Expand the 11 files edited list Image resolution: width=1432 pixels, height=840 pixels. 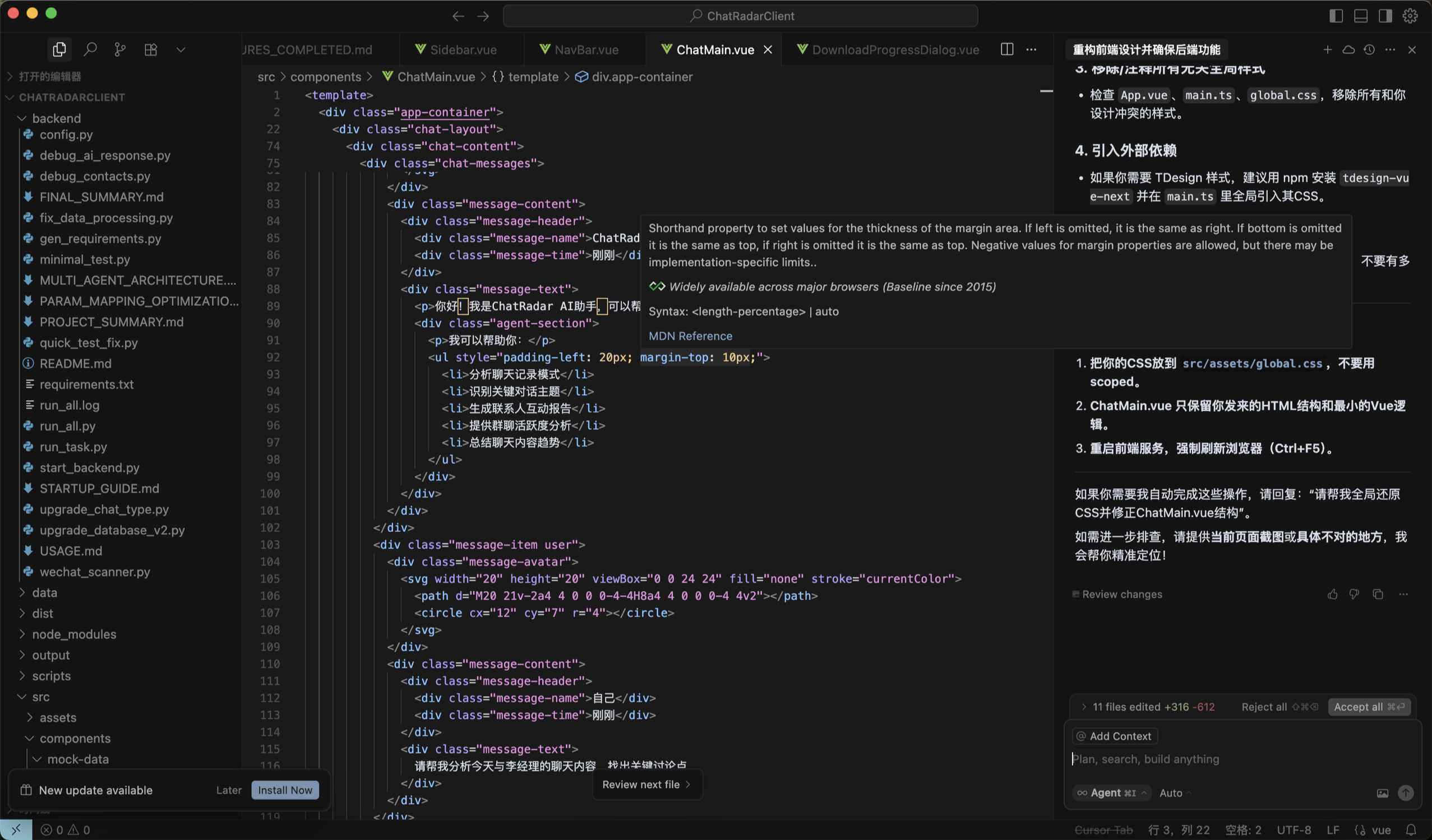pyautogui.click(x=1147, y=707)
